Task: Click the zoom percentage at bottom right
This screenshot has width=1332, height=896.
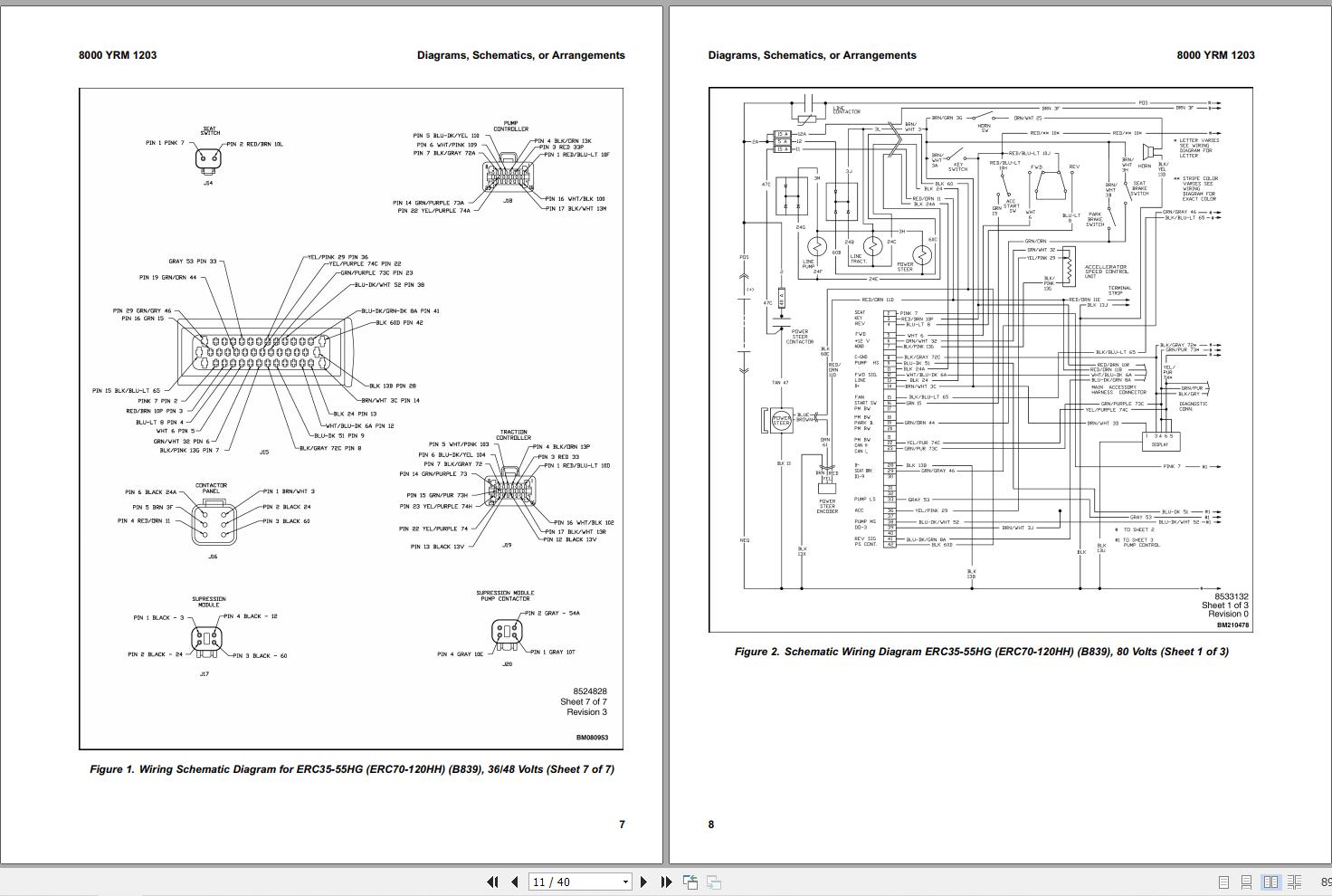Action: (1325, 882)
